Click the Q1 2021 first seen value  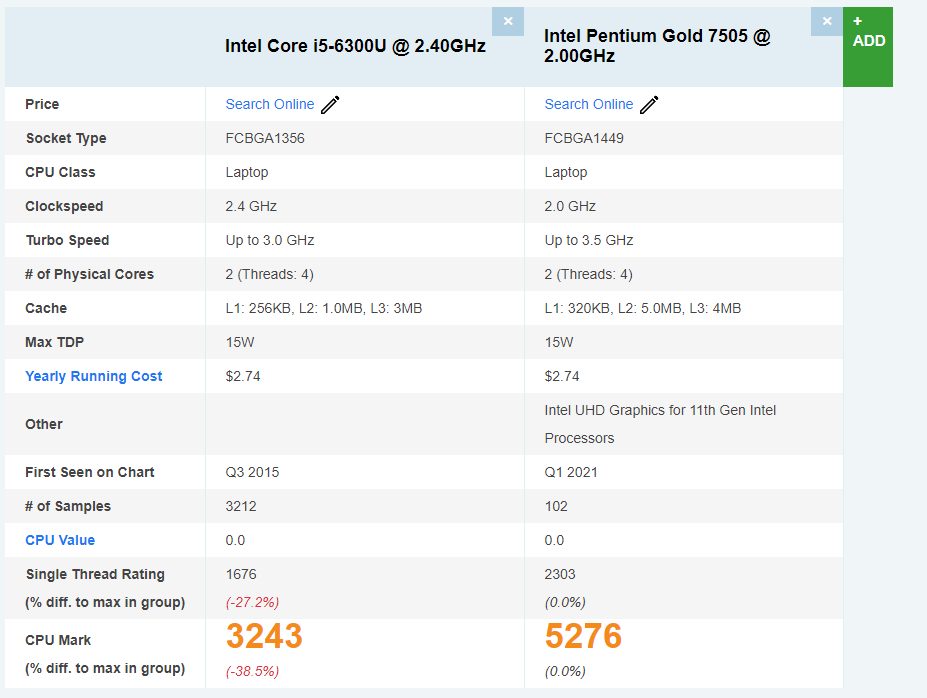571,472
